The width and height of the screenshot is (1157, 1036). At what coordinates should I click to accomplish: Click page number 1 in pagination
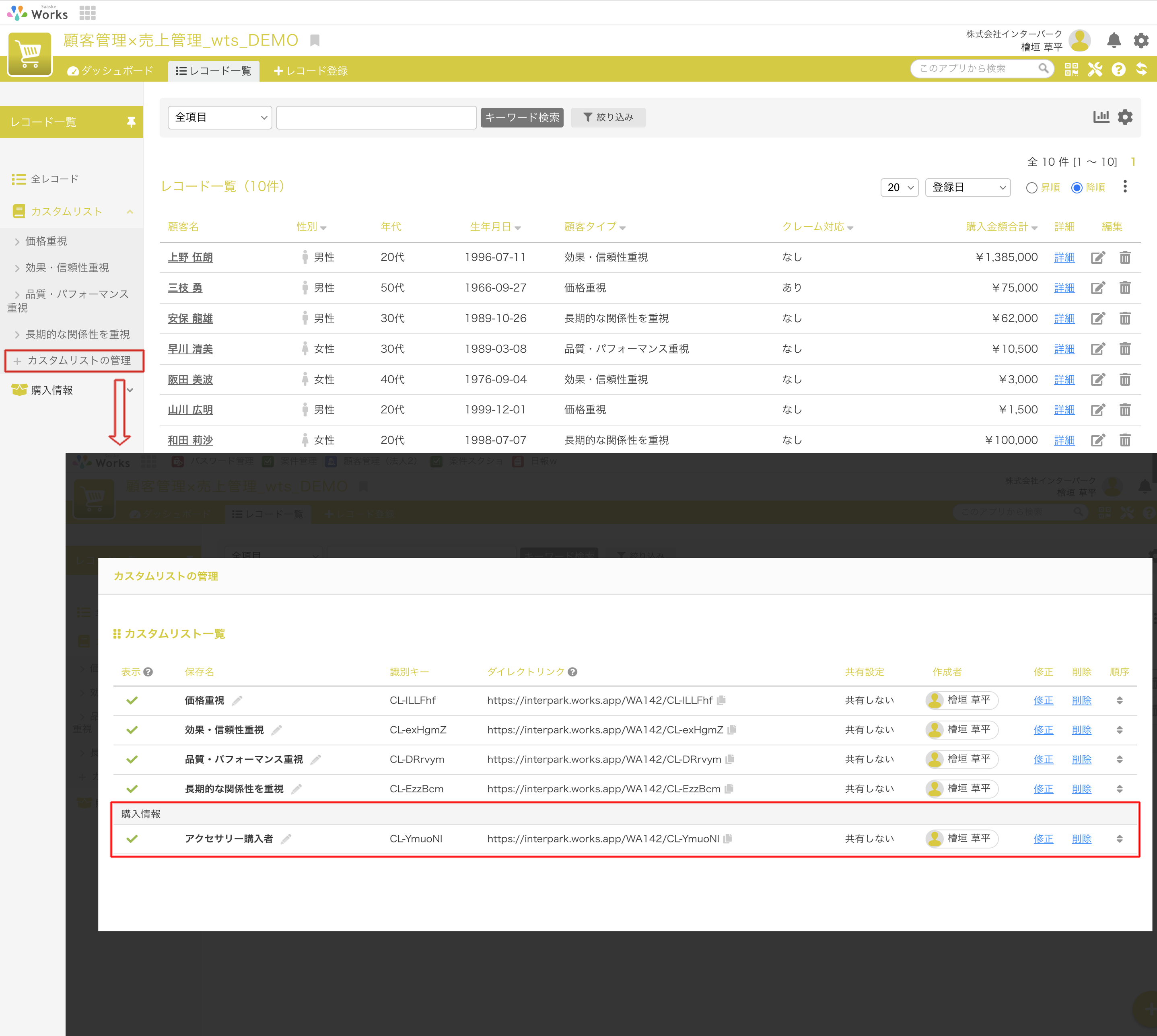click(1133, 162)
